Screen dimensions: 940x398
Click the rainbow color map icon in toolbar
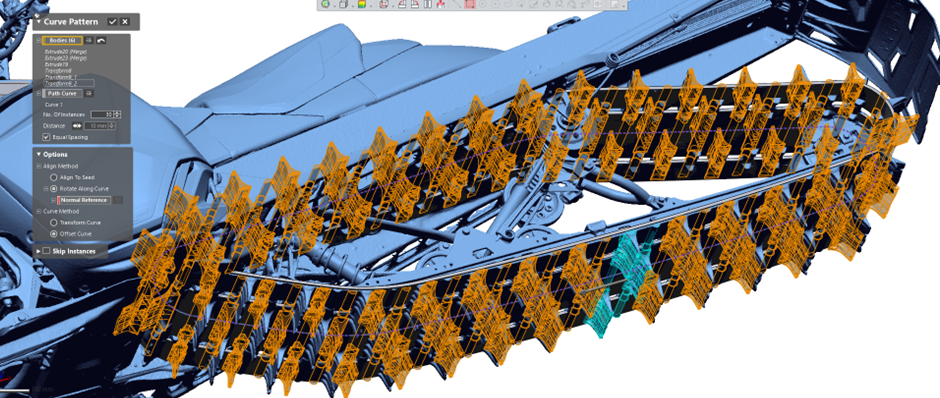click(x=362, y=4)
